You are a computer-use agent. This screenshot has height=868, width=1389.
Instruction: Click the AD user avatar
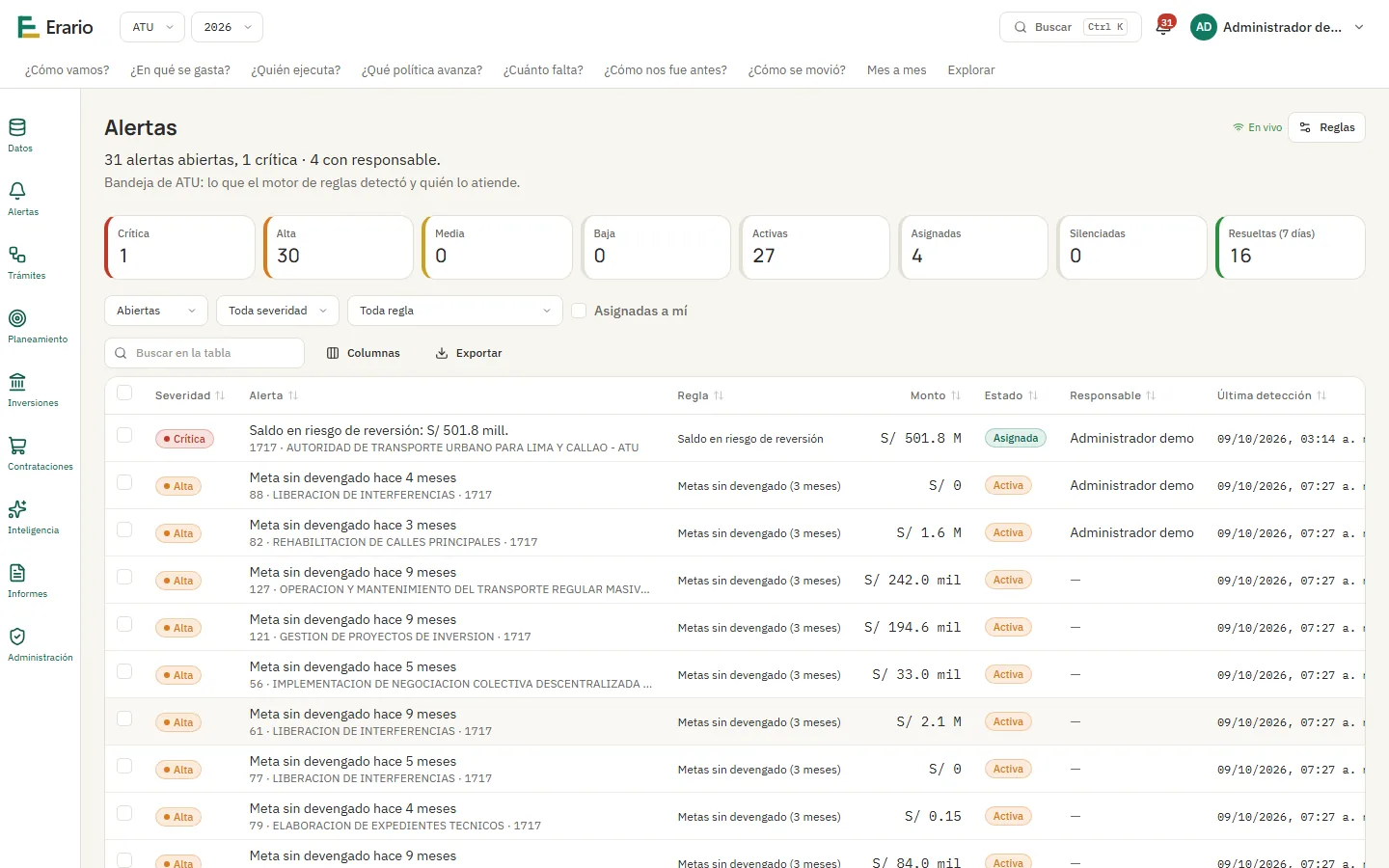pyautogui.click(x=1204, y=27)
